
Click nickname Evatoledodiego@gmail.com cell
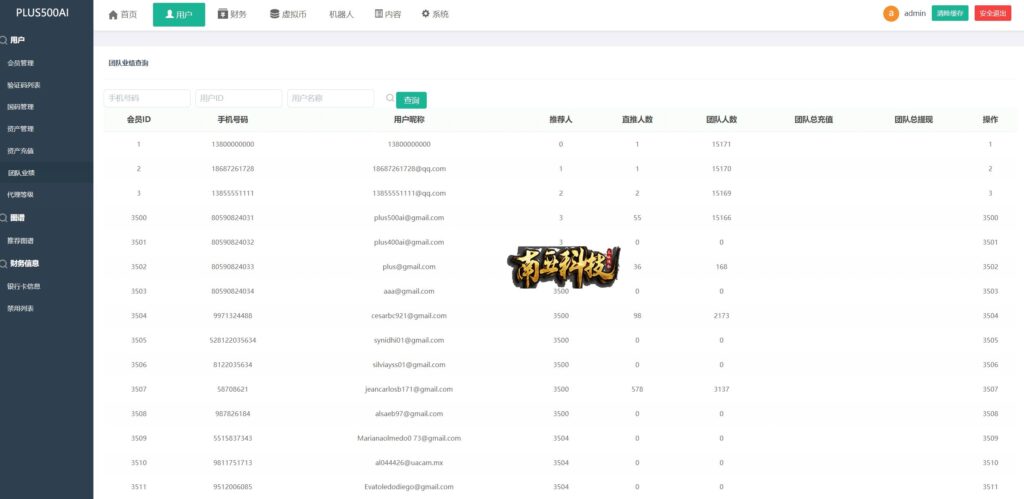[409, 487]
